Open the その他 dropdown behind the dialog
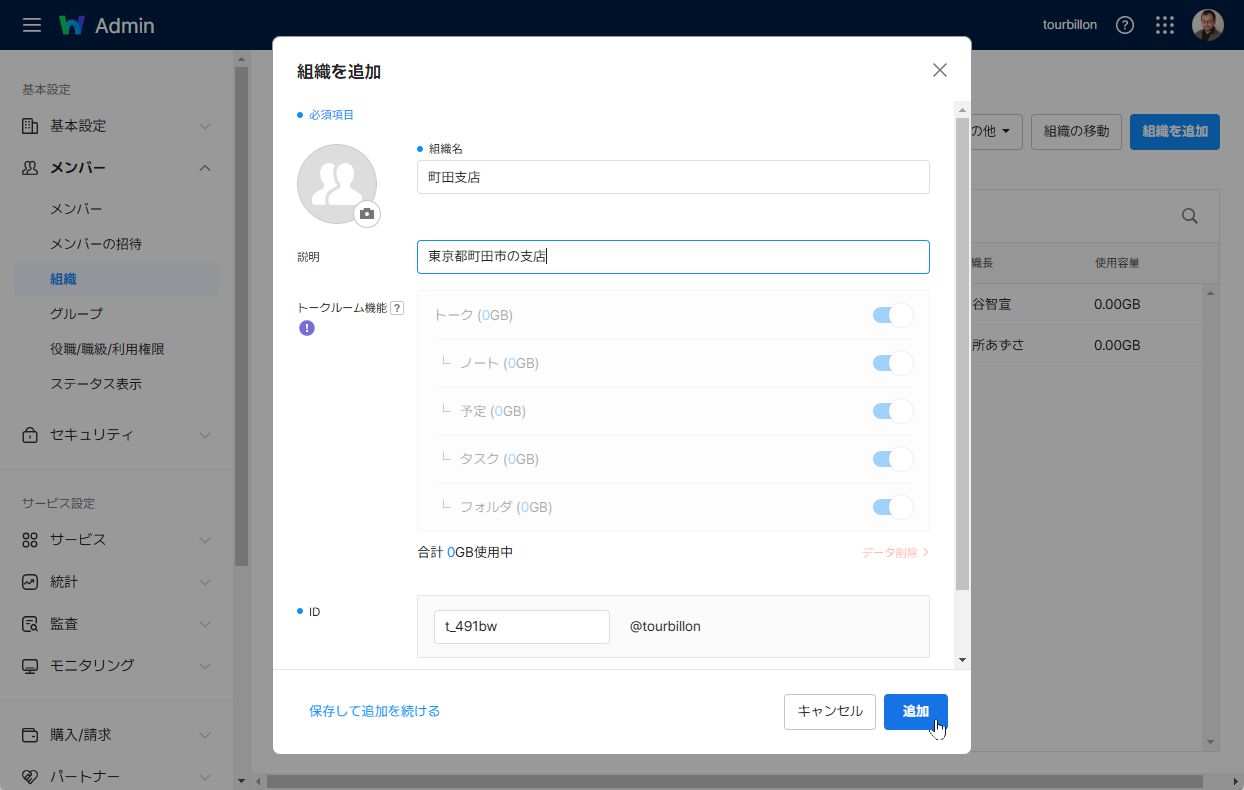Image resolution: width=1244 pixels, height=790 pixels. tap(996, 131)
